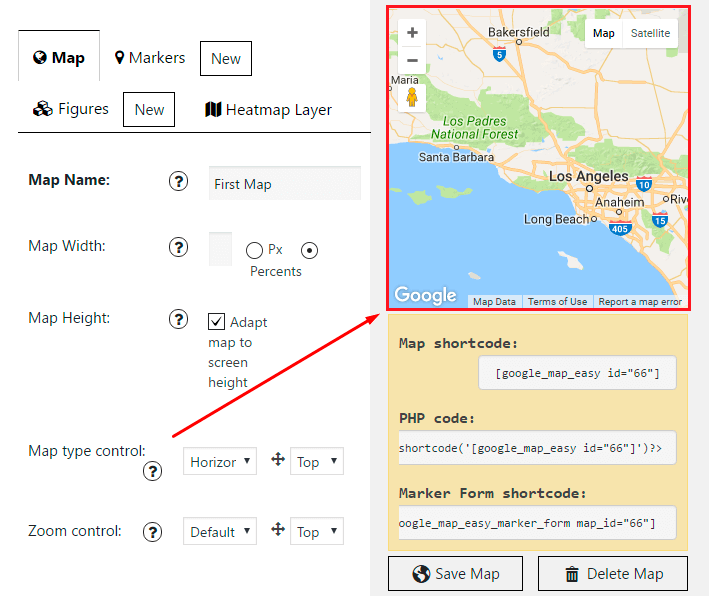The width and height of the screenshot is (709, 596).
Task: Select the Marker Form shortcode field
Action: tap(538, 523)
